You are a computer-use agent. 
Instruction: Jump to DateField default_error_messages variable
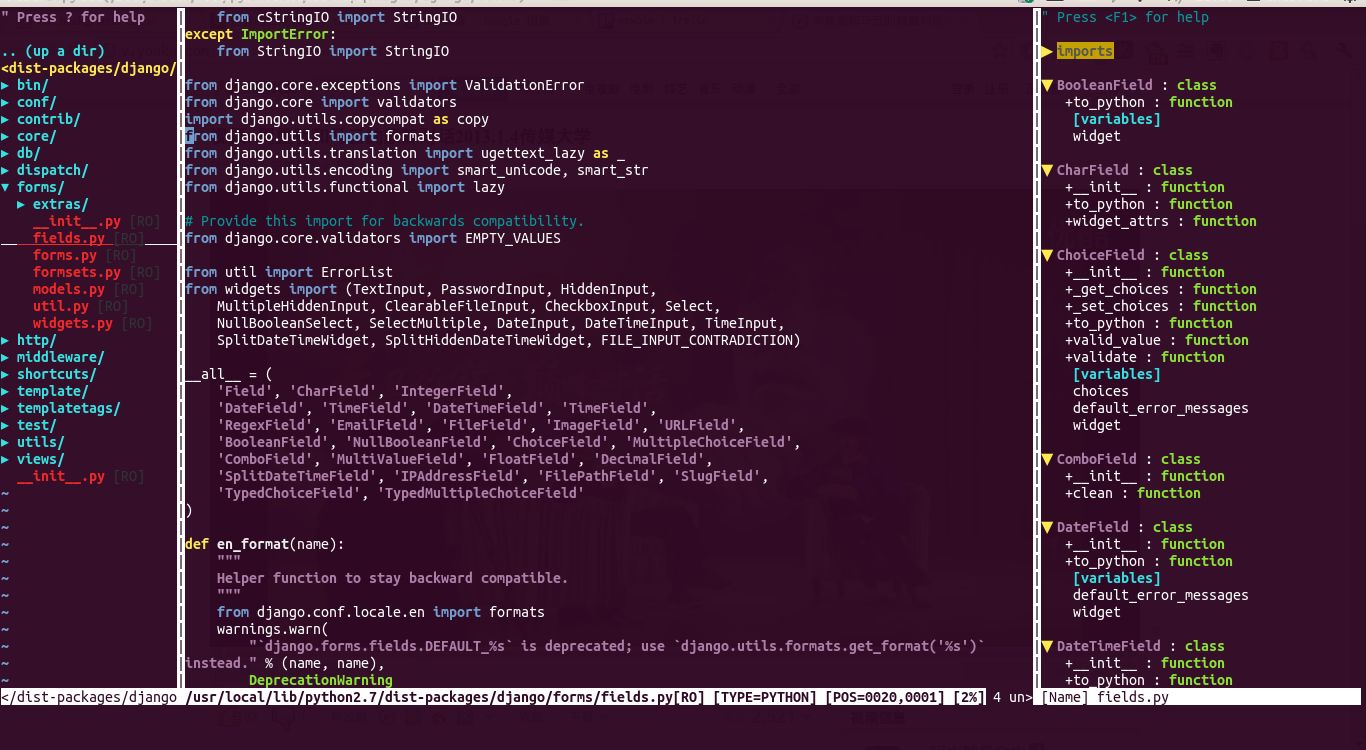[1161, 596]
